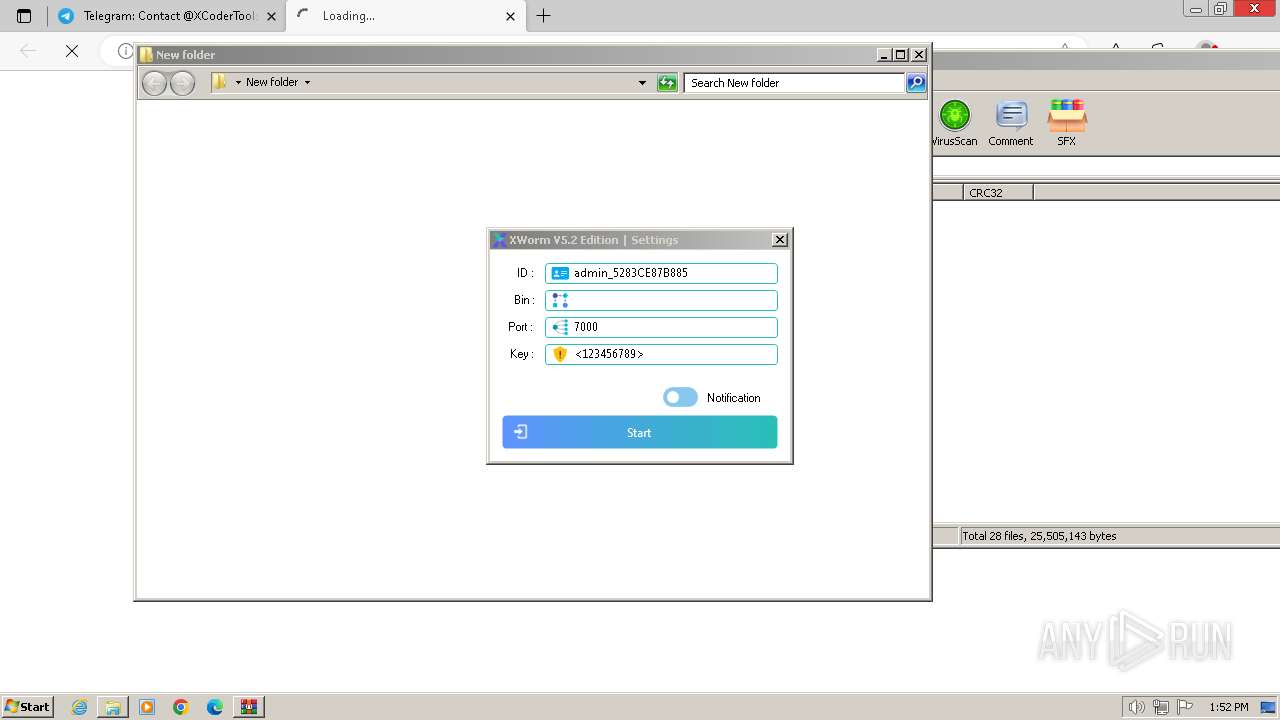Image resolution: width=1280 pixels, height=720 pixels.
Task: Launch Google Chrome from the taskbar
Action: tap(181, 707)
